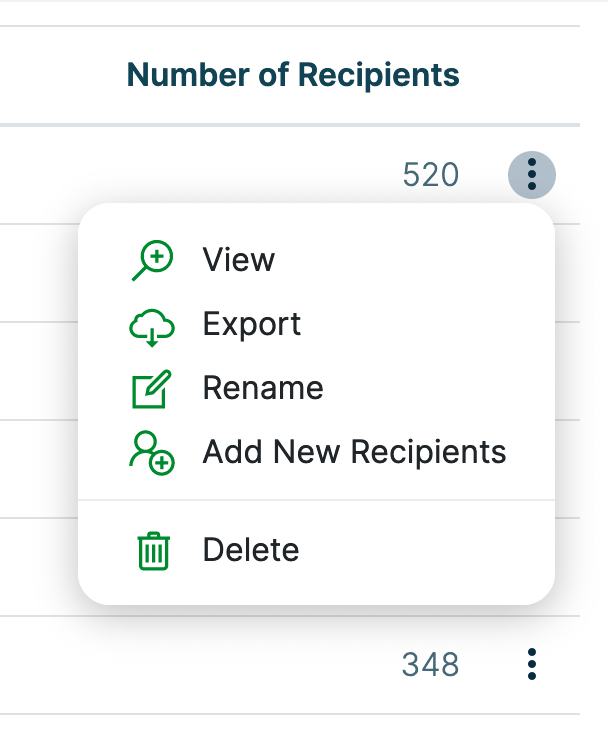
Task: Open the three-dot menu for the 348 row
Action: [x=532, y=664]
